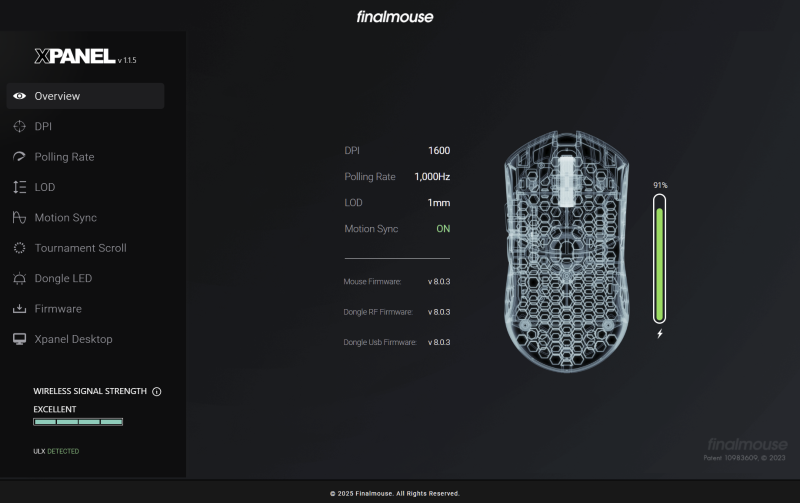Click the Dongle Usb Firmware label

point(380,342)
